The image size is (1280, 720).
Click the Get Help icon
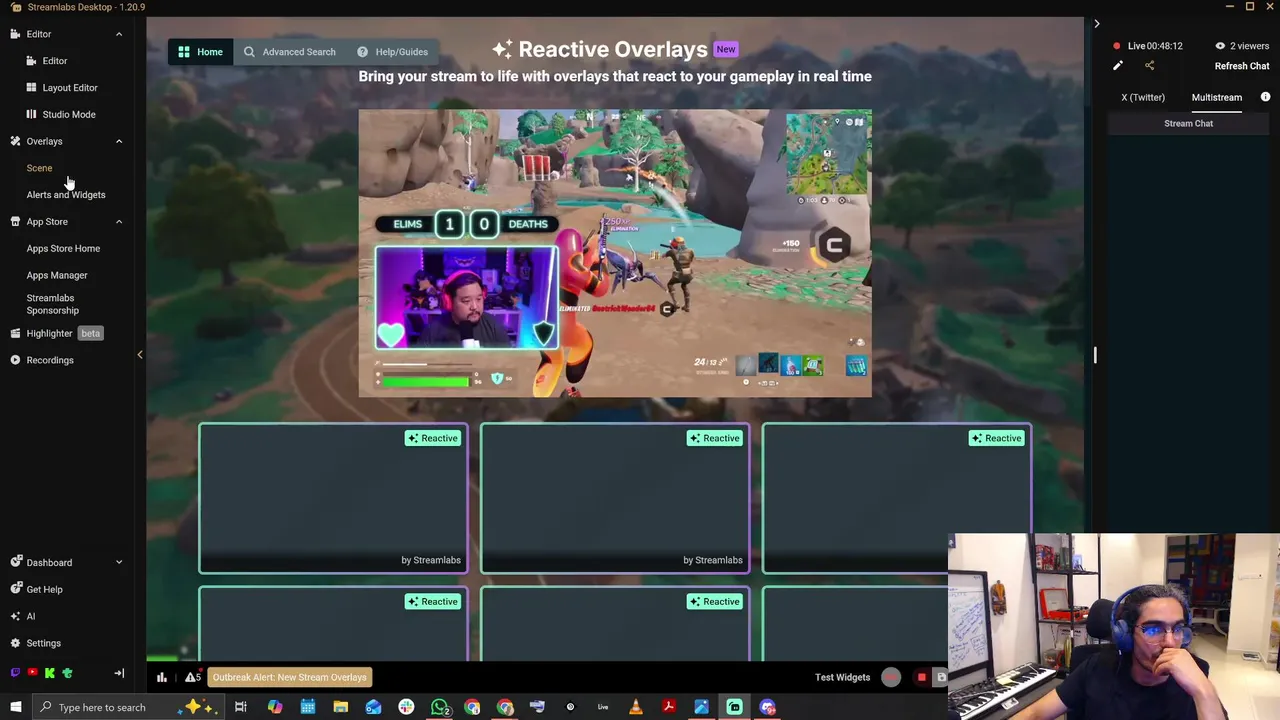tap(15, 589)
